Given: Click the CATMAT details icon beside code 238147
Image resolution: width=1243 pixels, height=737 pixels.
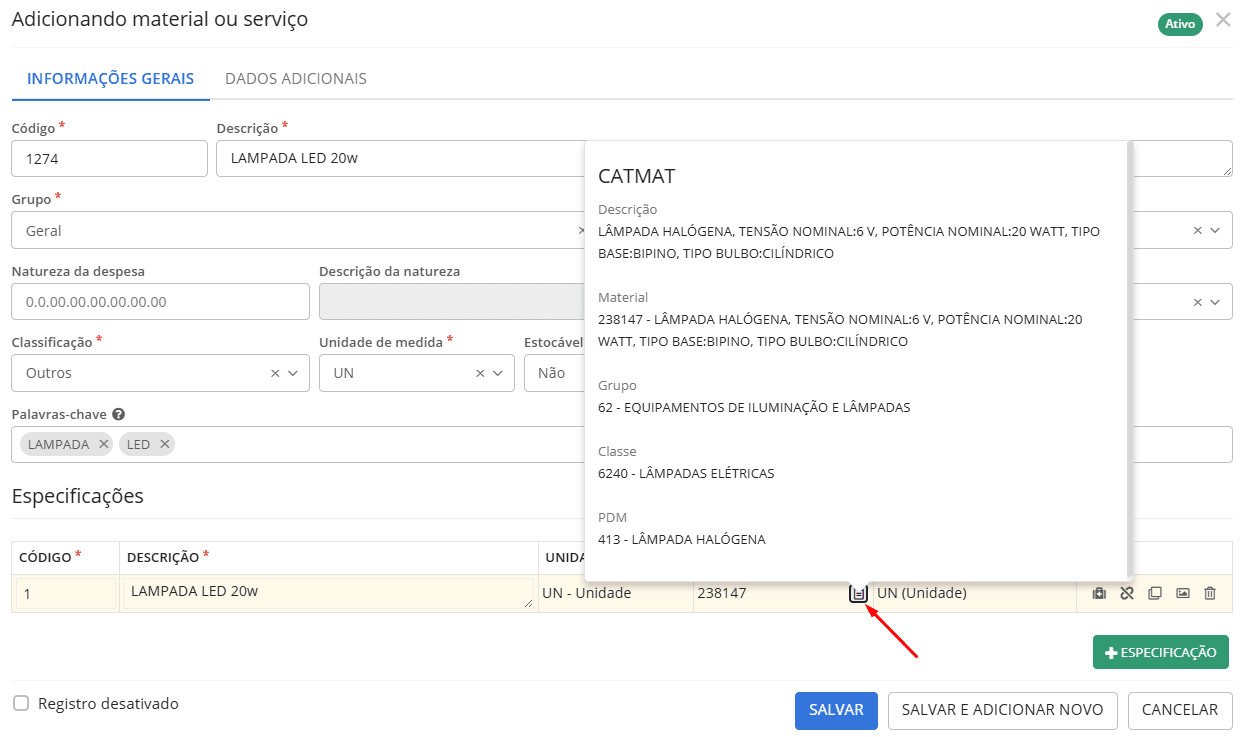Looking at the screenshot, I should (858, 593).
